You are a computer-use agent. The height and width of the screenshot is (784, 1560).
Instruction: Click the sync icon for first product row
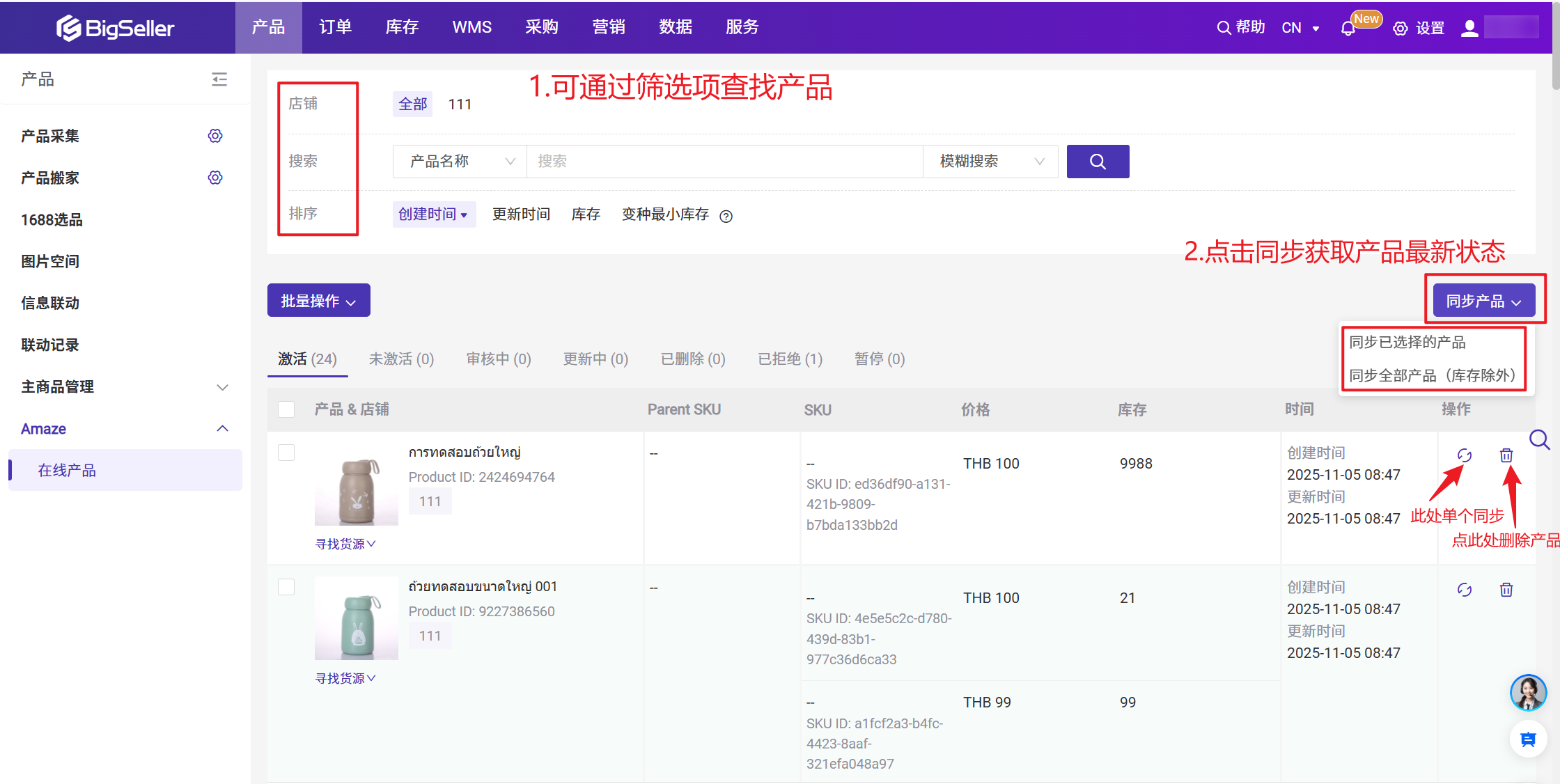pos(1464,455)
